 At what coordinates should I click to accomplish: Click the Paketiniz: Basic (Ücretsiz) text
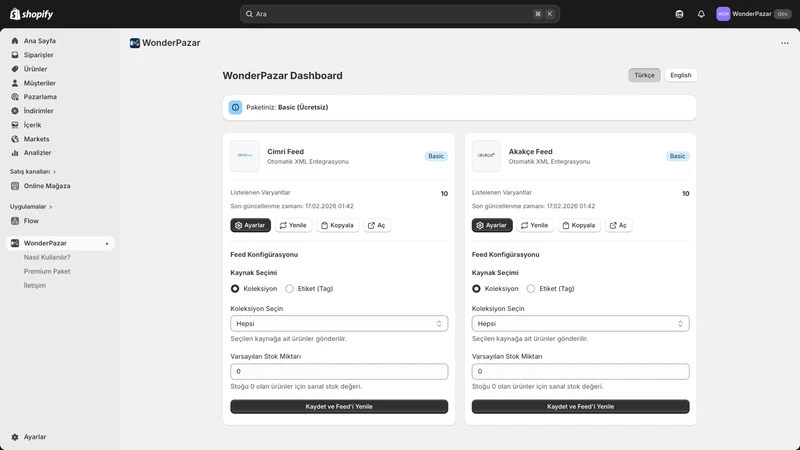pos(287,107)
